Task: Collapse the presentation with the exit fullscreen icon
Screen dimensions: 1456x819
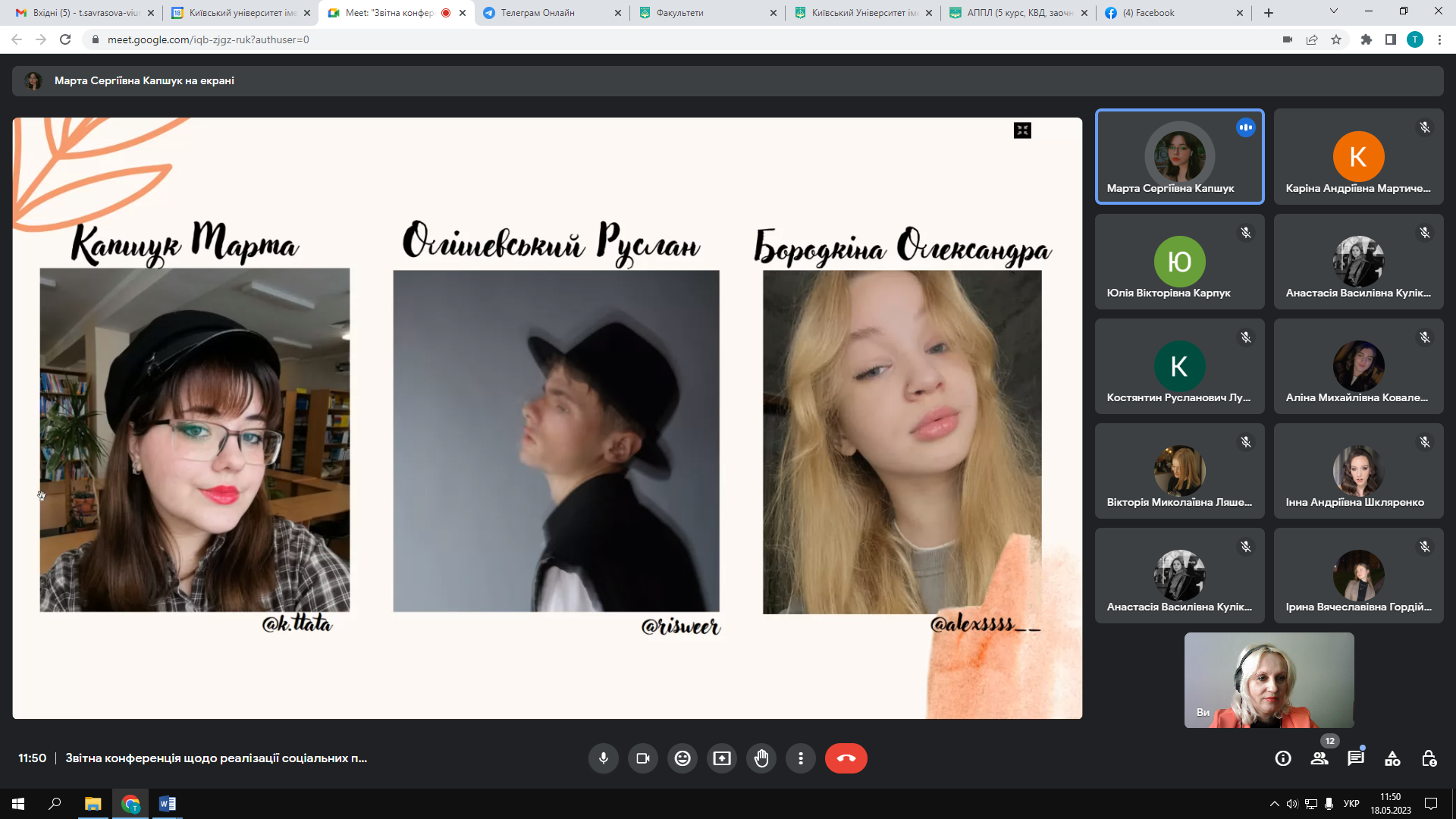Action: tap(1022, 130)
